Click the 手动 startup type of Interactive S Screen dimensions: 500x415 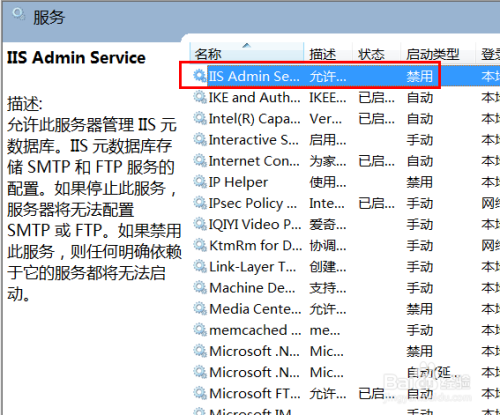pos(419,140)
